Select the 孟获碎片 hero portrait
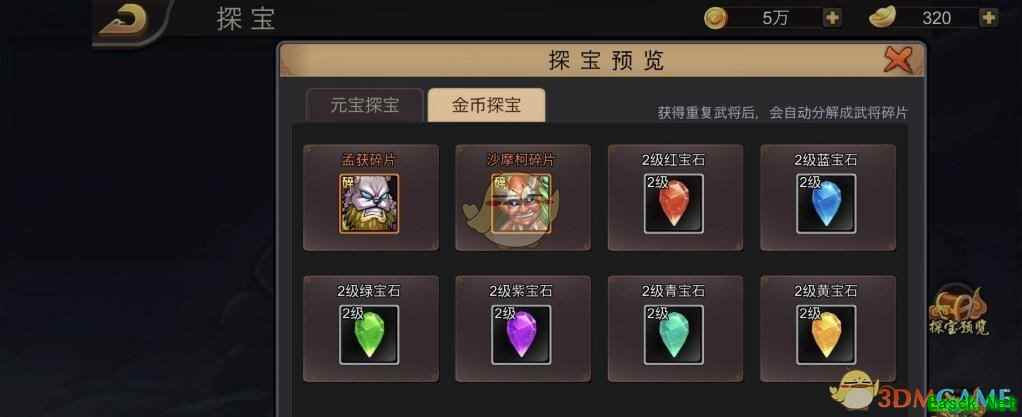The height and width of the screenshot is (417, 1022). point(369,203)
